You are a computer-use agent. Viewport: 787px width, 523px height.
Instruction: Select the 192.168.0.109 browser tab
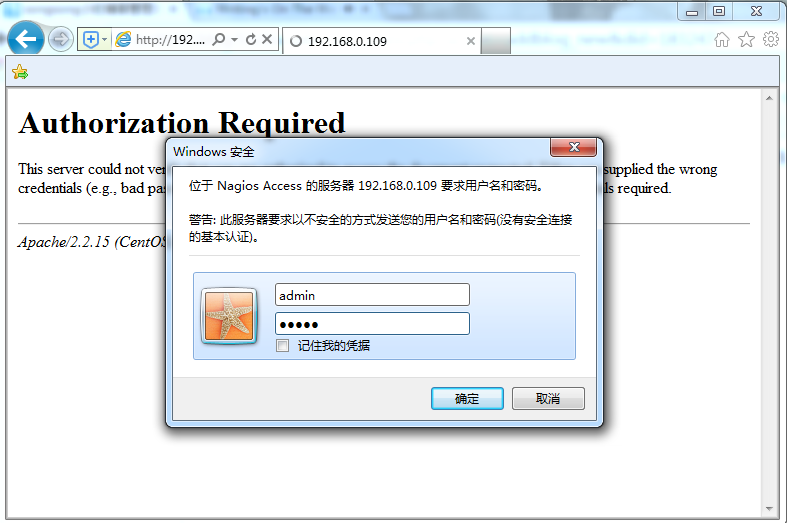pos(381,41)
